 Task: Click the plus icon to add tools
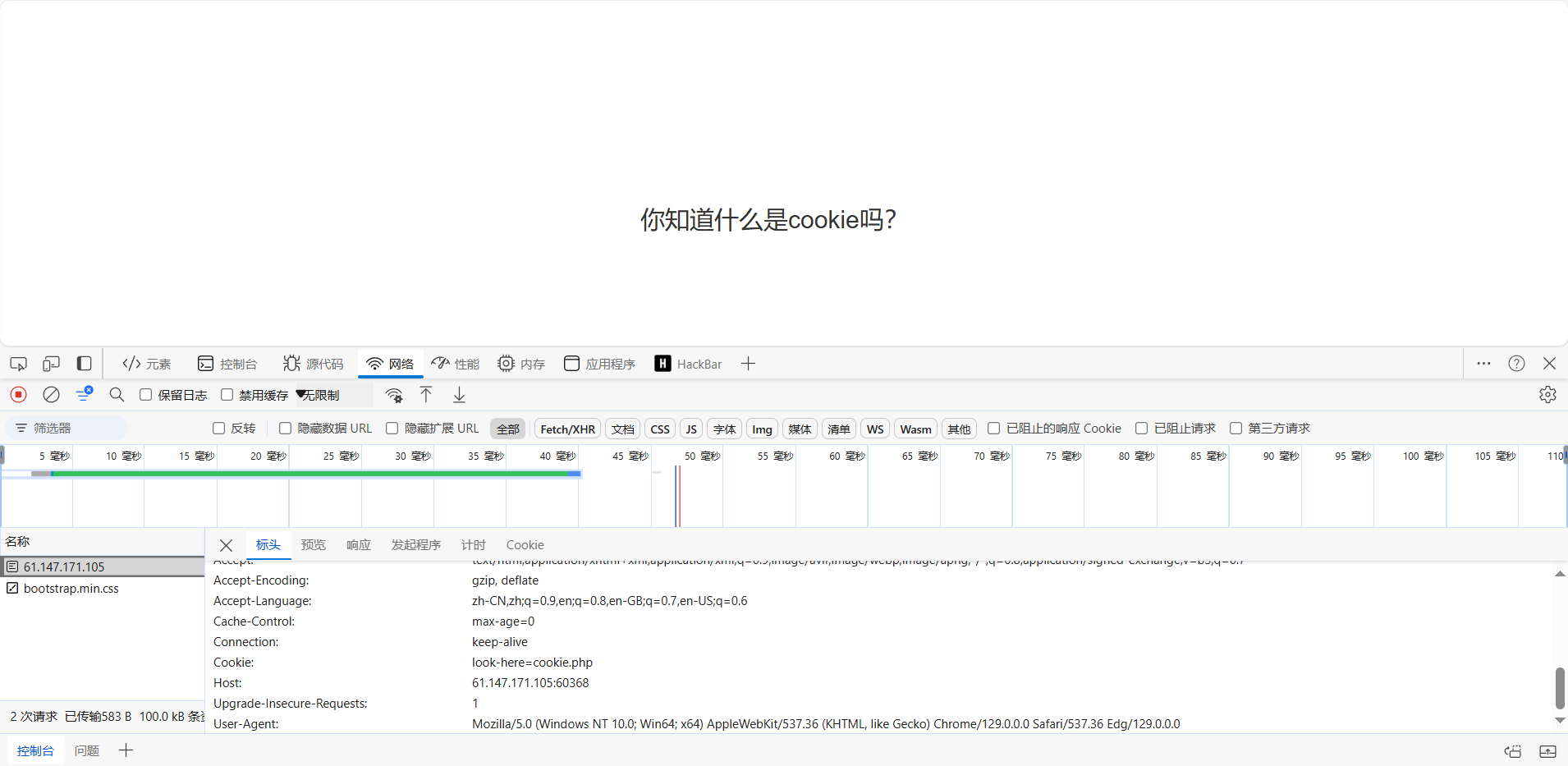point(748,364)
